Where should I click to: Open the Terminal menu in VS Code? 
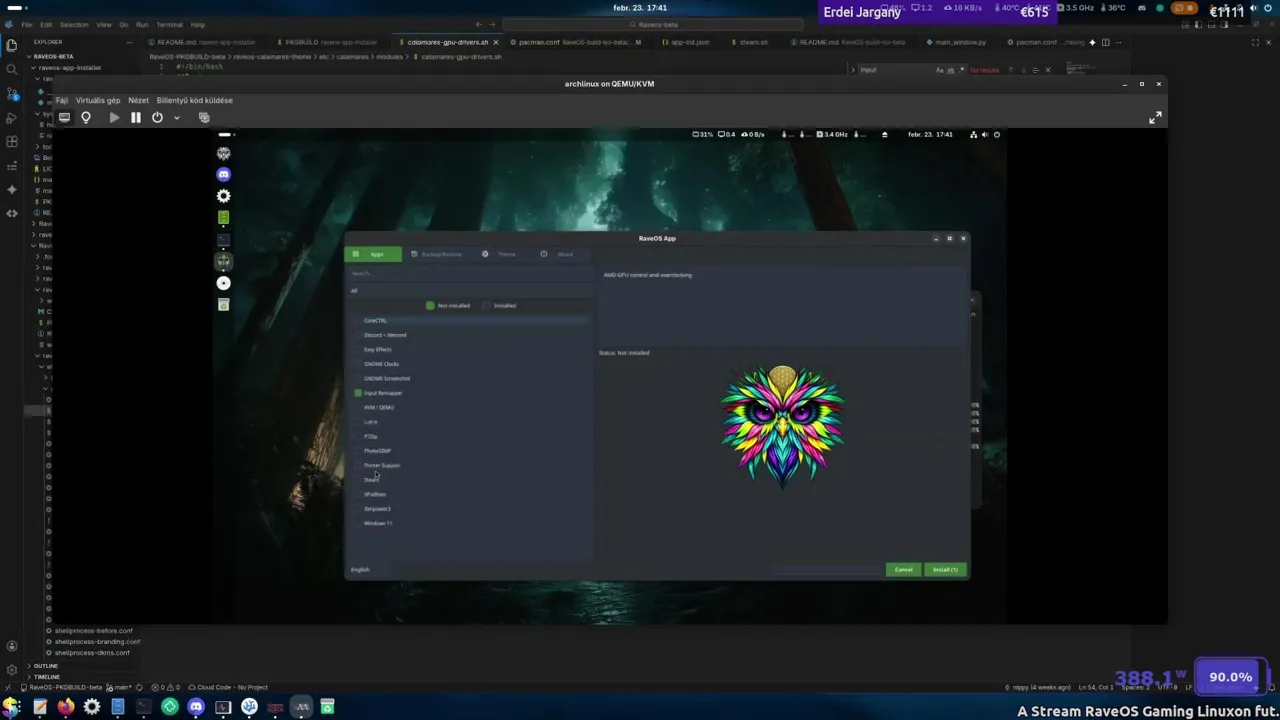169,24
